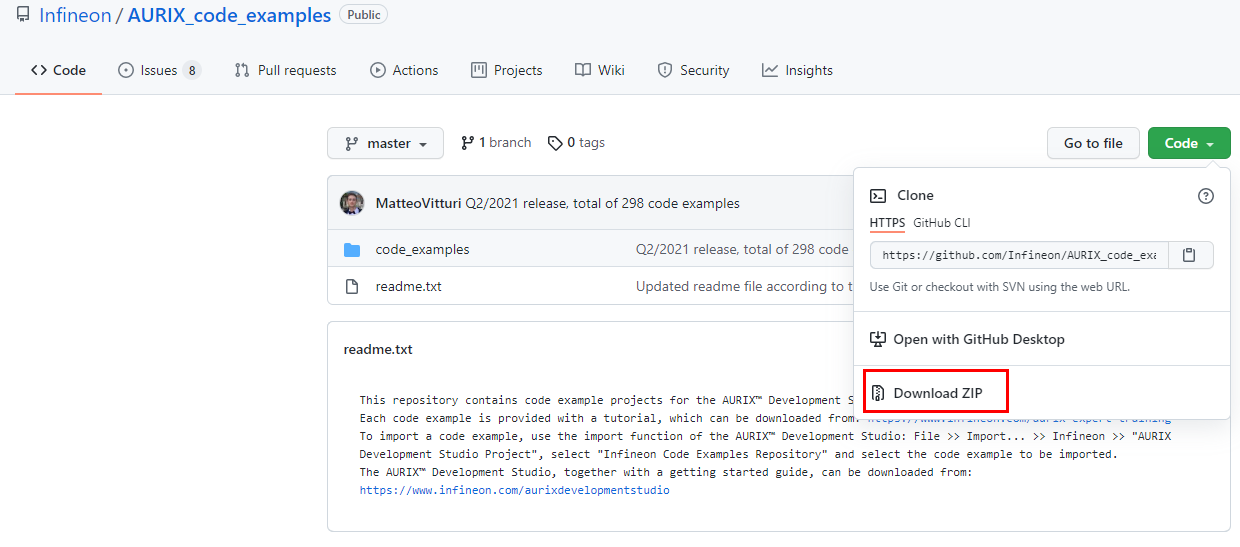The height and width of the screenshot is (547, 1240).
Task: Open the code_examples folder
Action: 422,249
